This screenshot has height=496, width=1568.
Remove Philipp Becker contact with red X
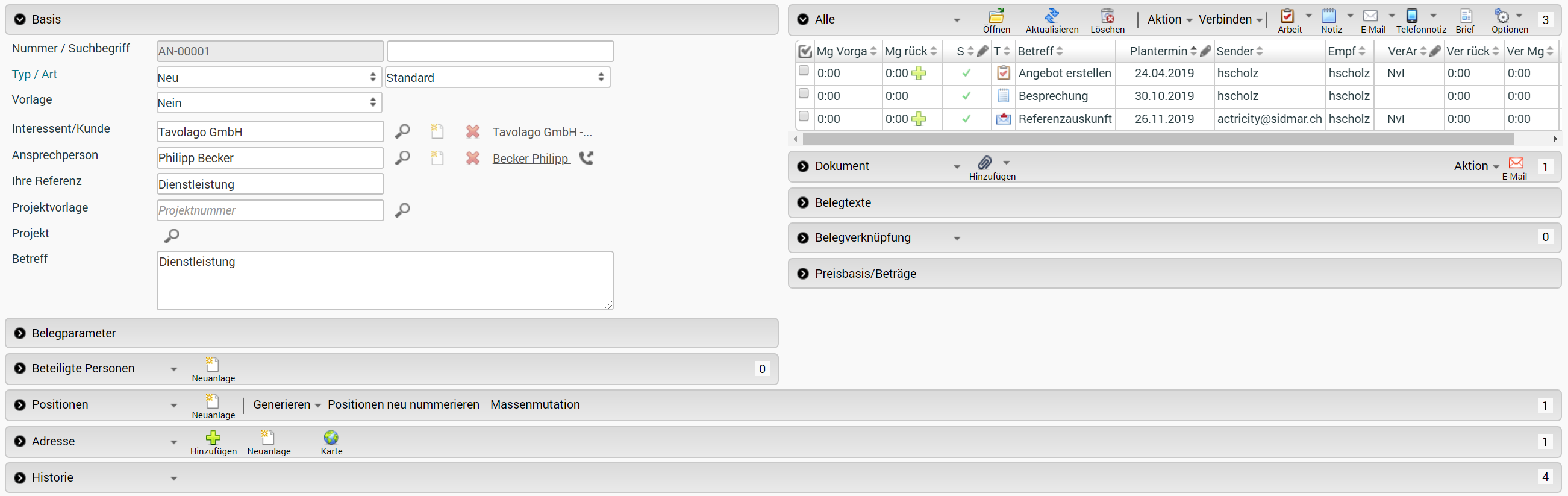tap(472, 158)
